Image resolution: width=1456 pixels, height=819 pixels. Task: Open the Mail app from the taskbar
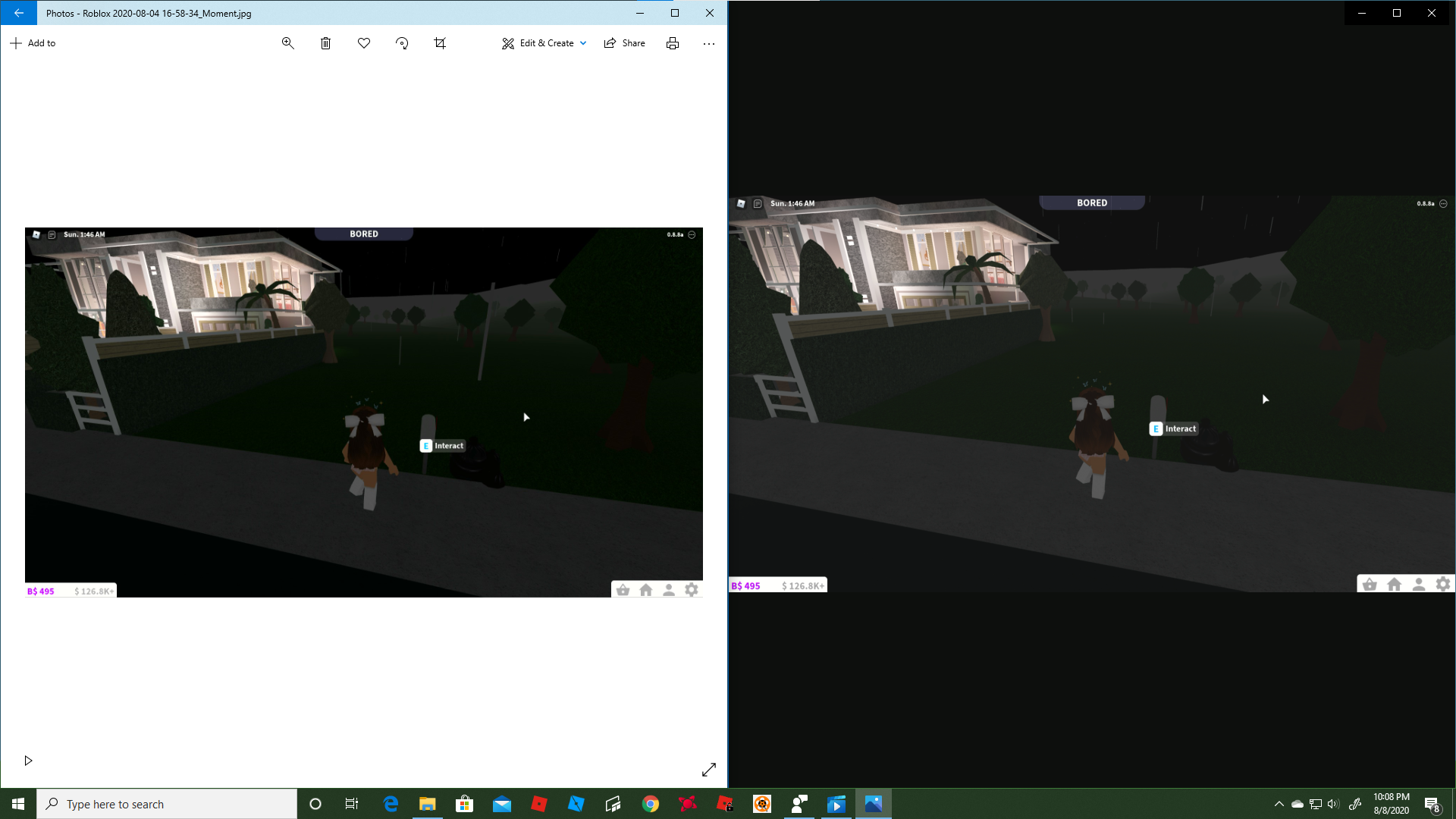tap(502, 804)
